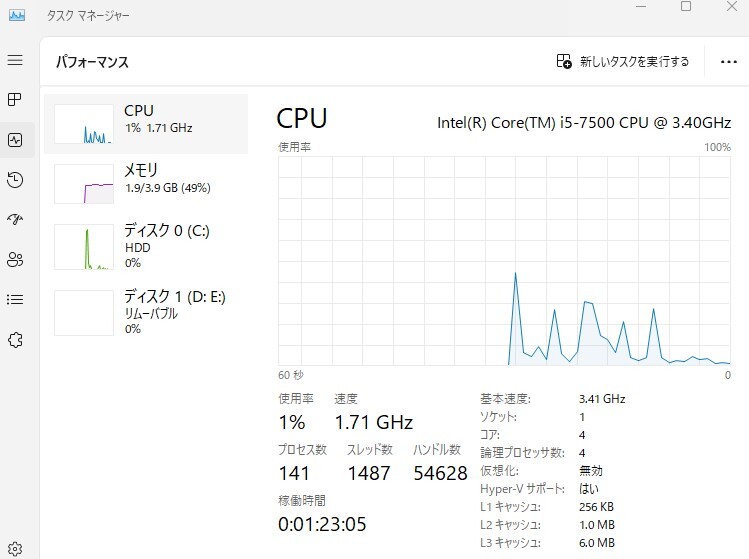Click the memory usage mini graph thumbnail
The height and width of the screenshot is (559, 749).
[84, 184]
